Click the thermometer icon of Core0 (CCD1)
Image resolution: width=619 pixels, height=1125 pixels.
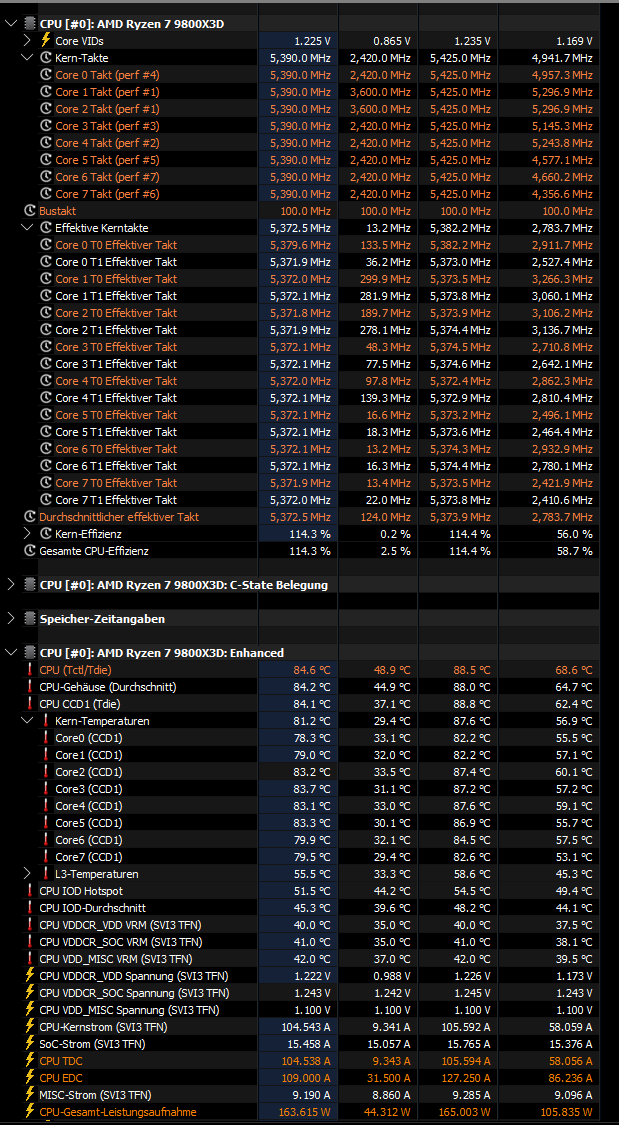46,738
